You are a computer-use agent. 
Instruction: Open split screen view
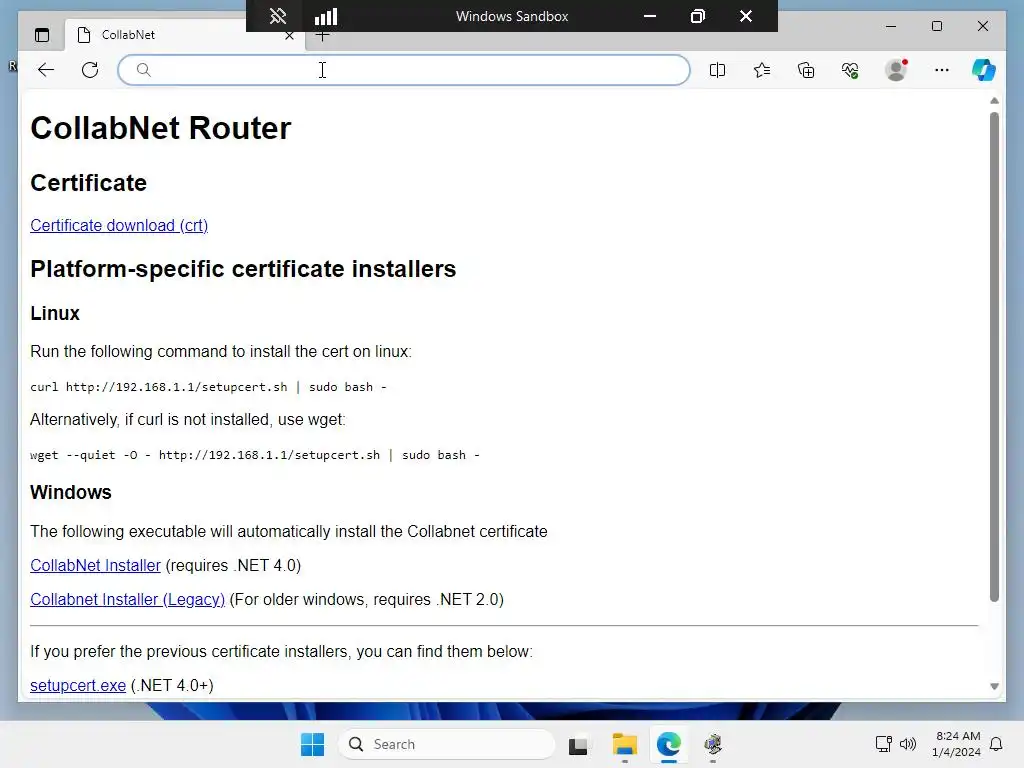717,70
